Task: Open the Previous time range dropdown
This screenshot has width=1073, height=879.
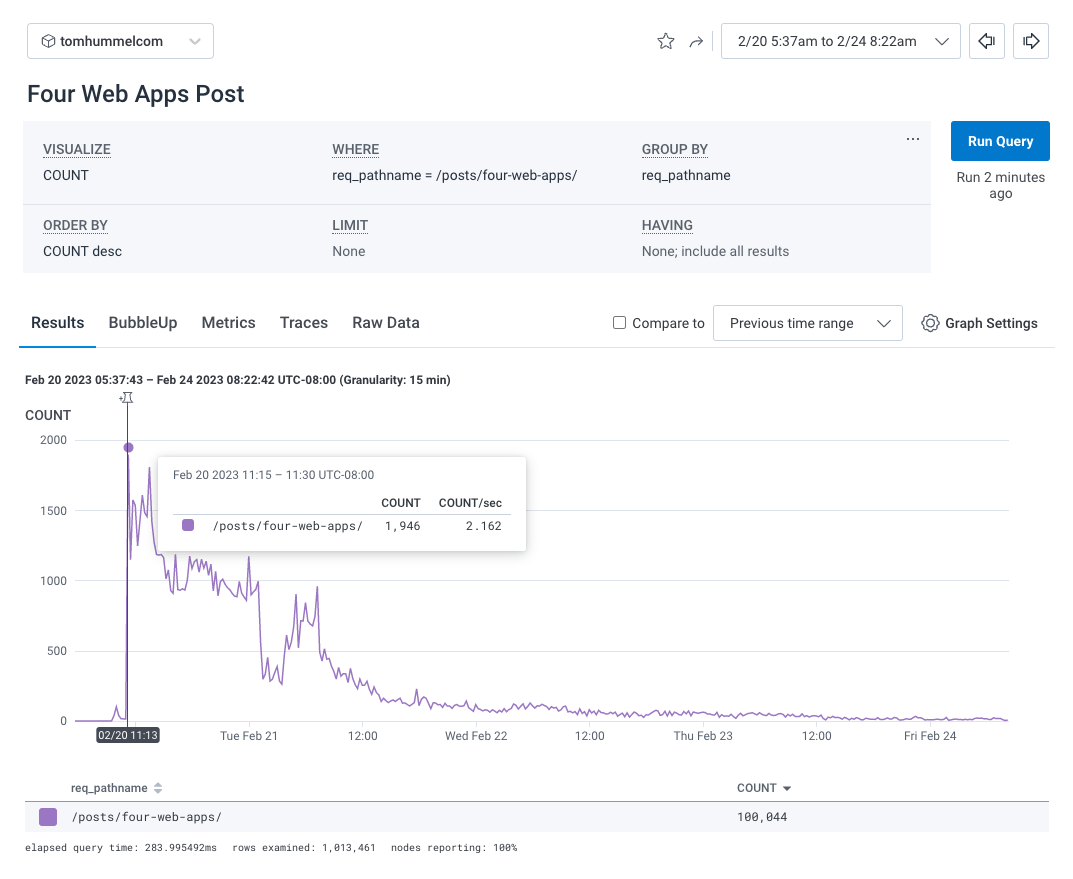Action: tap(807, 323)
